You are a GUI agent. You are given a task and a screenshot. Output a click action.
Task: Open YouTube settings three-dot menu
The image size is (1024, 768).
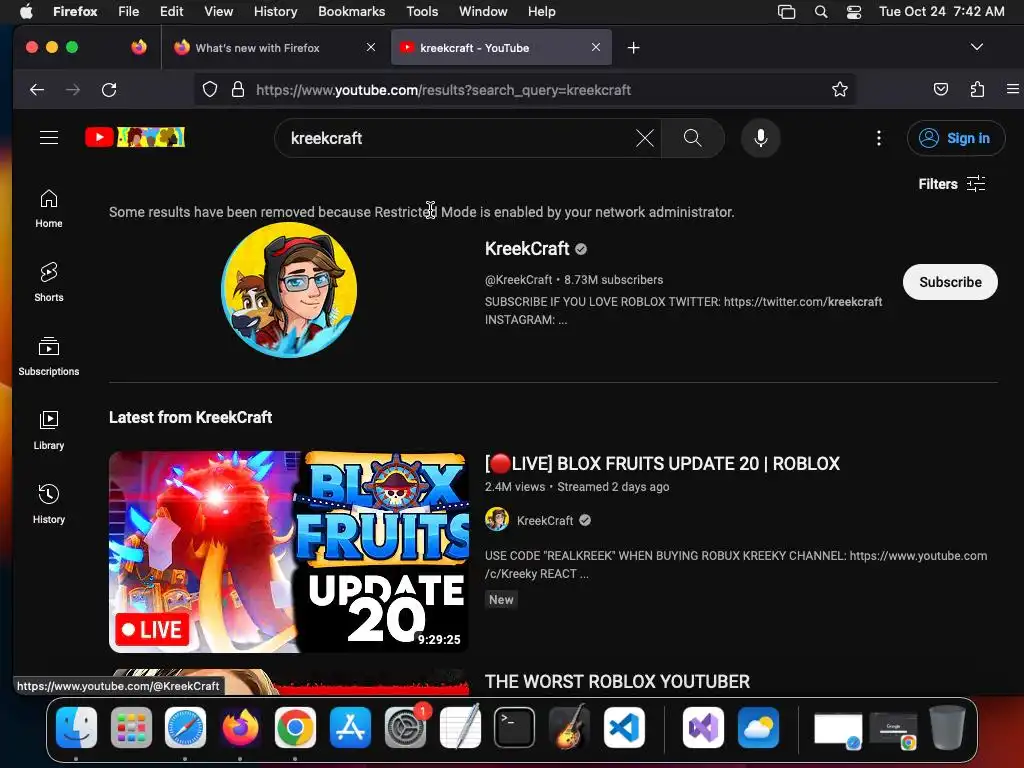[878, 138]
